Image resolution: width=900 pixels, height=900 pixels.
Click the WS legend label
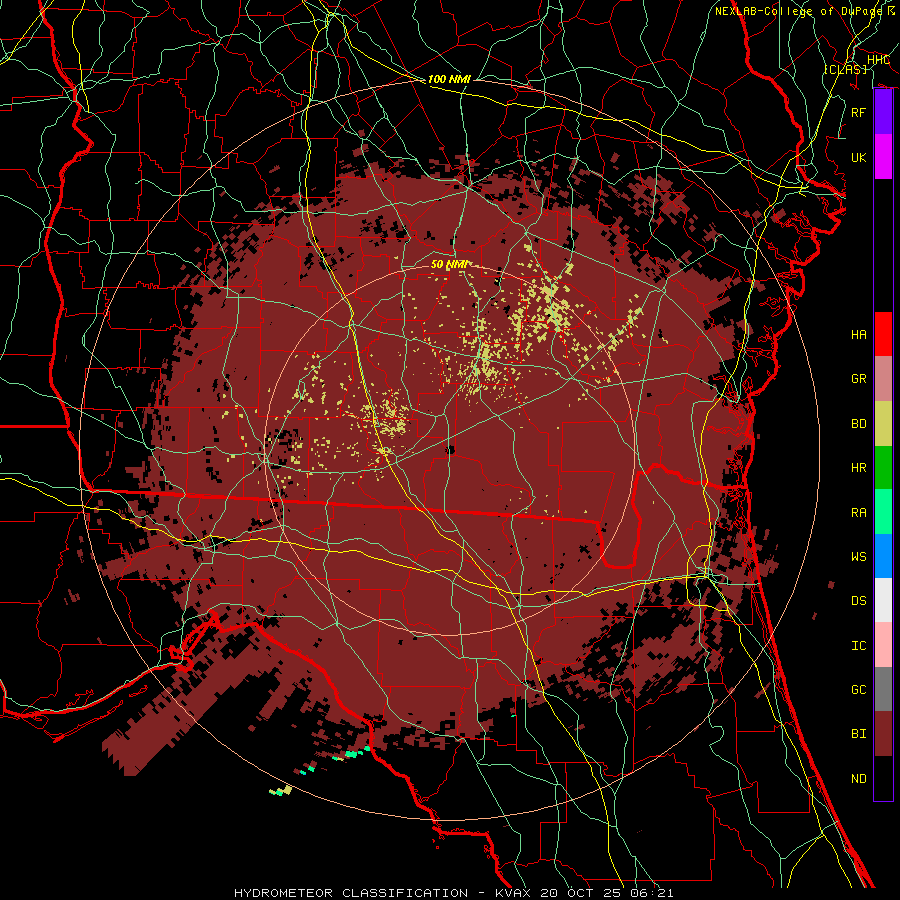point(859,557)
